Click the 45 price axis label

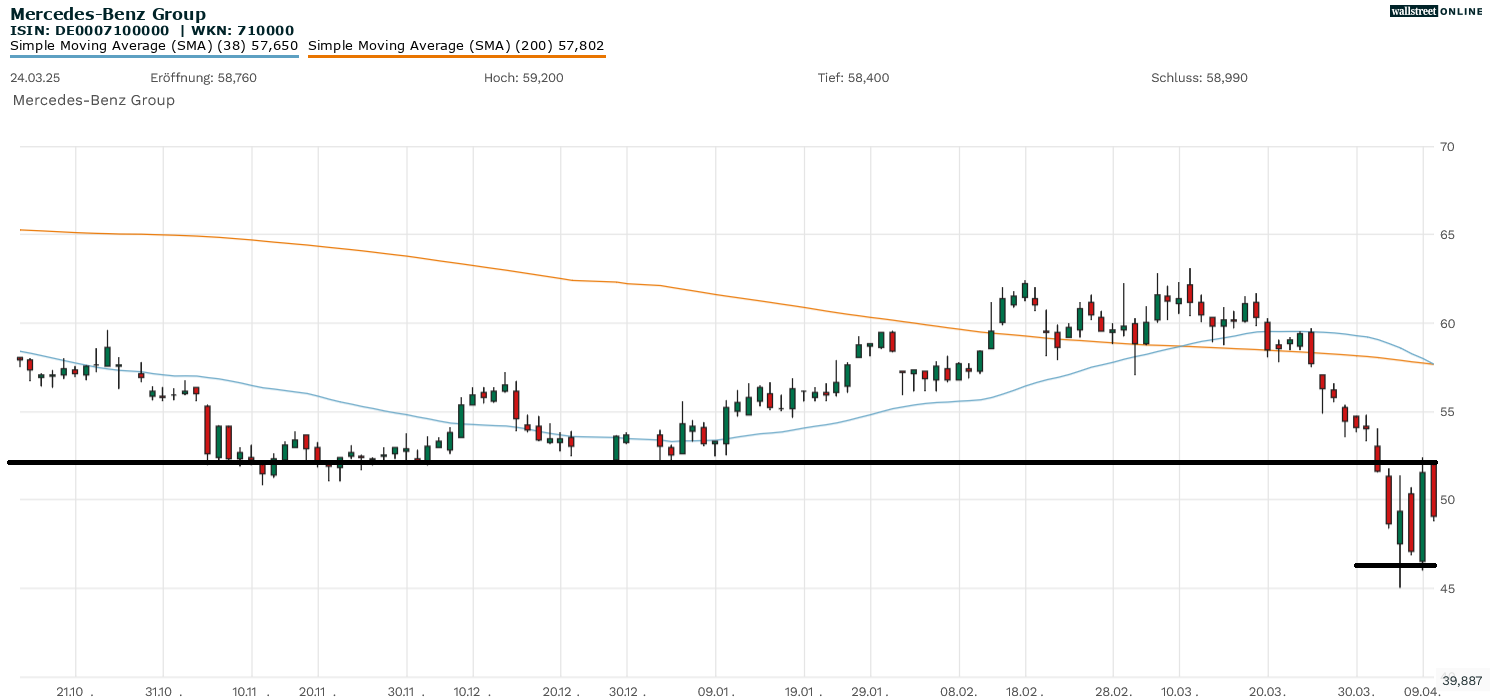pyautogui.click(x=1446, y=589)
